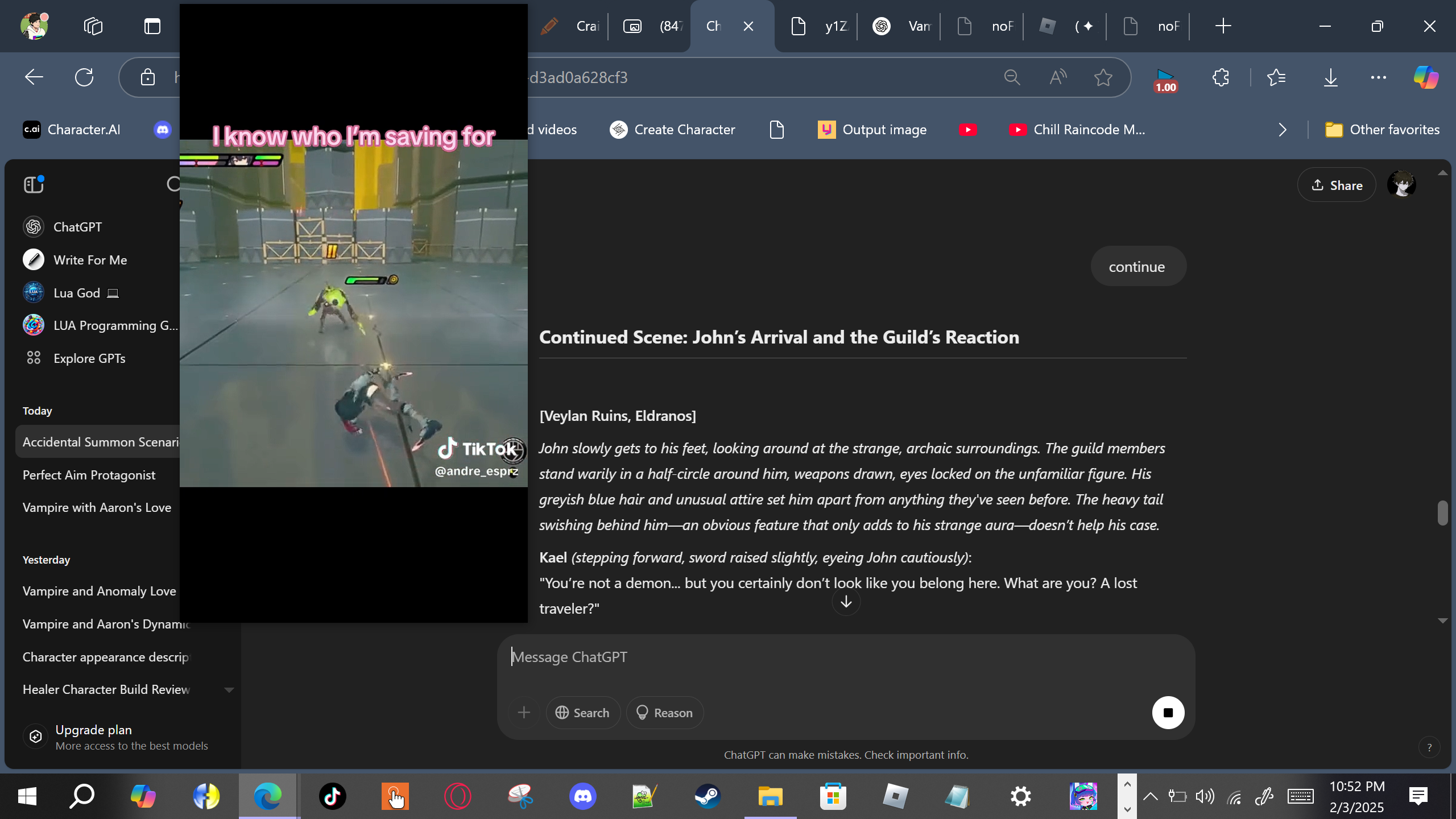Open the Edge profile avatar
Image resolution: width=1456 pixels, height=819 pixels.
(34, 26)
